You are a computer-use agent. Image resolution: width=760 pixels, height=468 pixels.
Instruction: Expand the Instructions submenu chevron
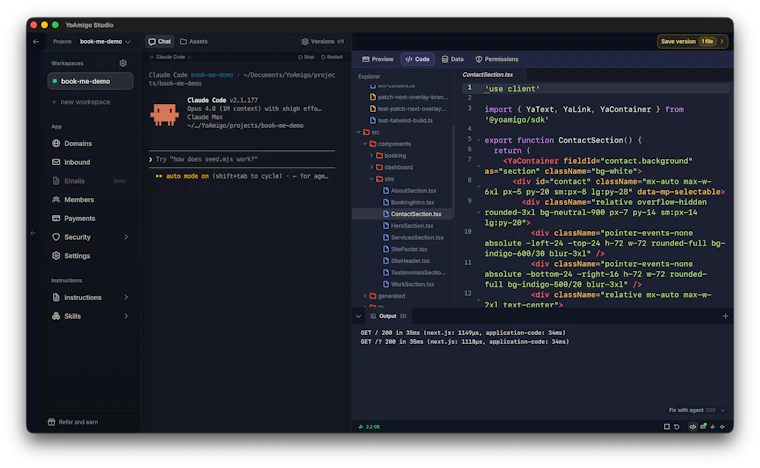126,297
